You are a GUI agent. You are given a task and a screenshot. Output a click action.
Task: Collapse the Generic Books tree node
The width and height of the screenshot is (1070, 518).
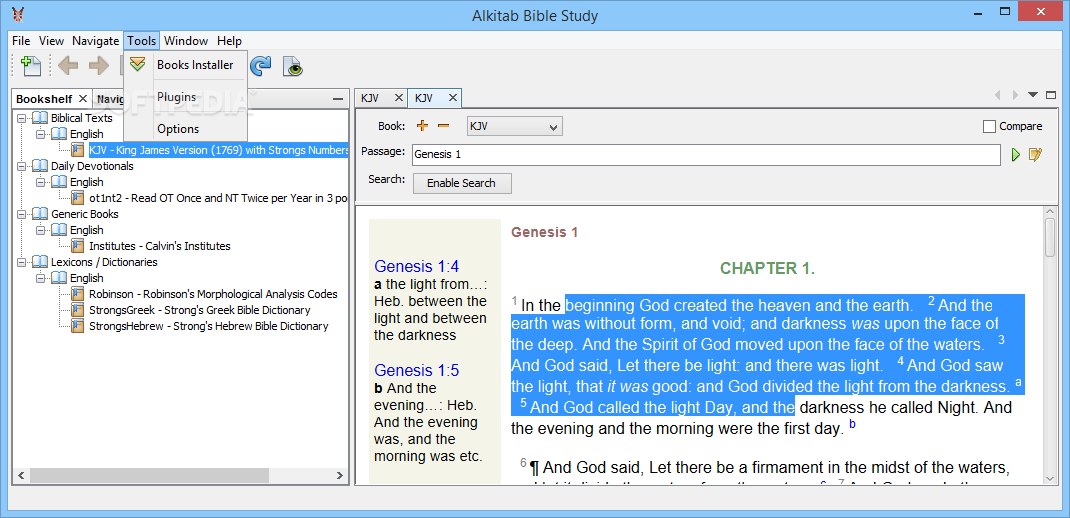pos(22,214)
